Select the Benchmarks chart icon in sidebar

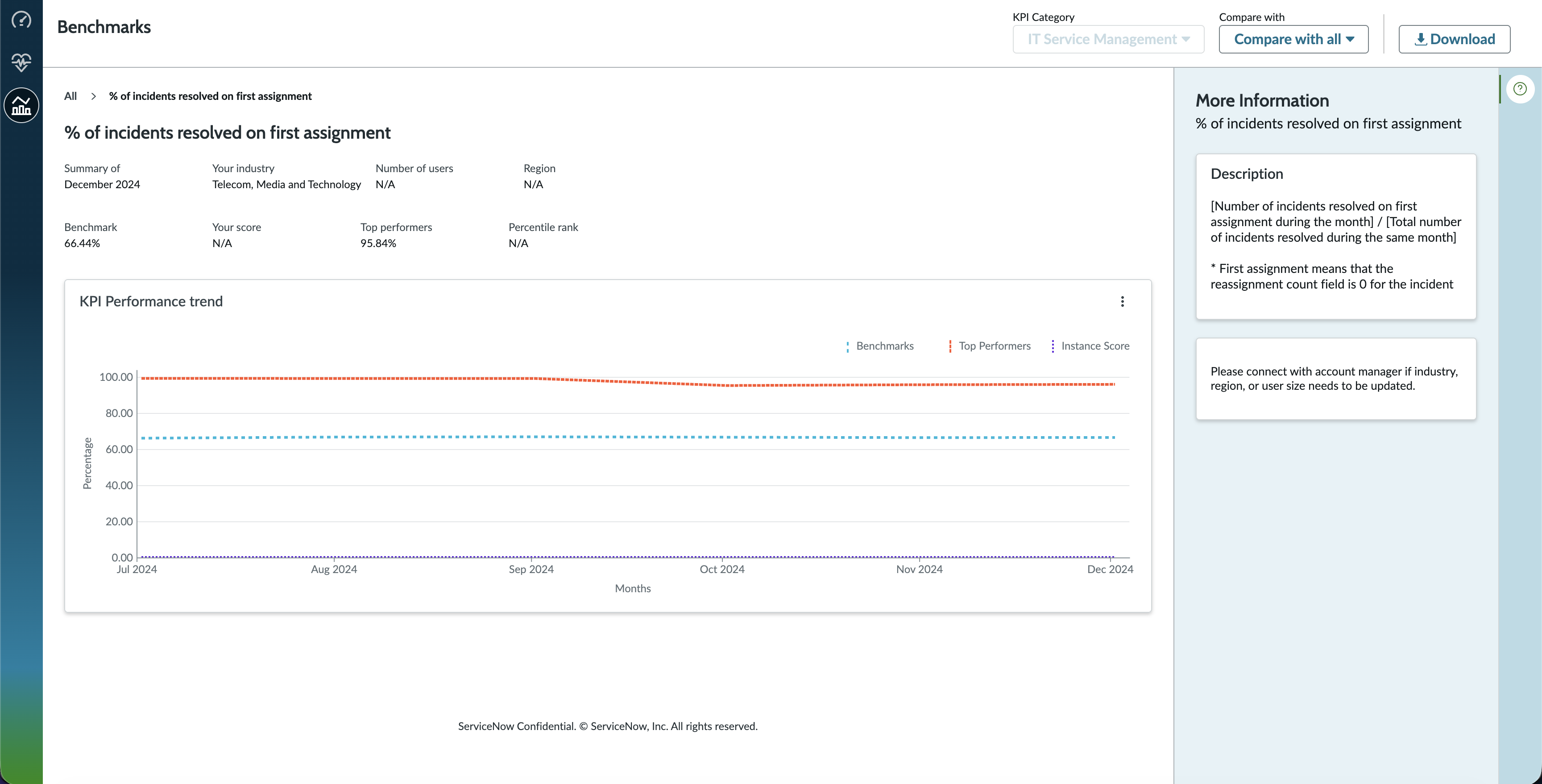[21, 105]
